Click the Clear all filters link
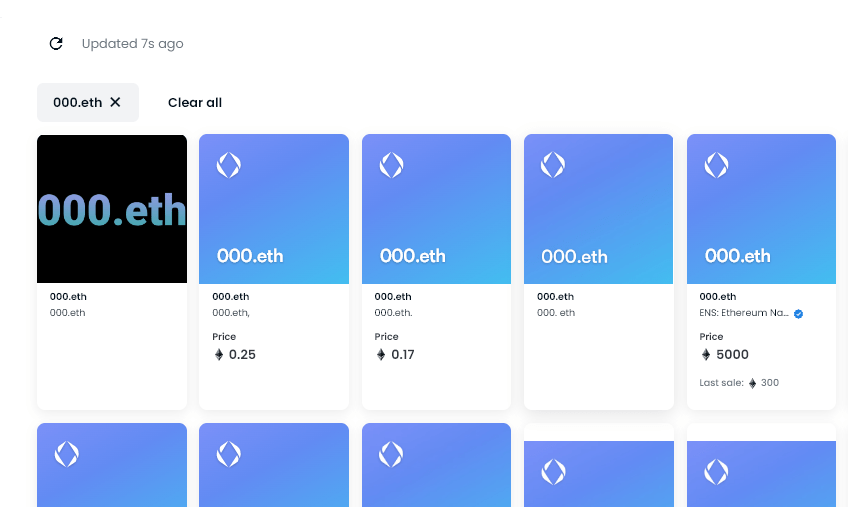 [x=195, y=102]
